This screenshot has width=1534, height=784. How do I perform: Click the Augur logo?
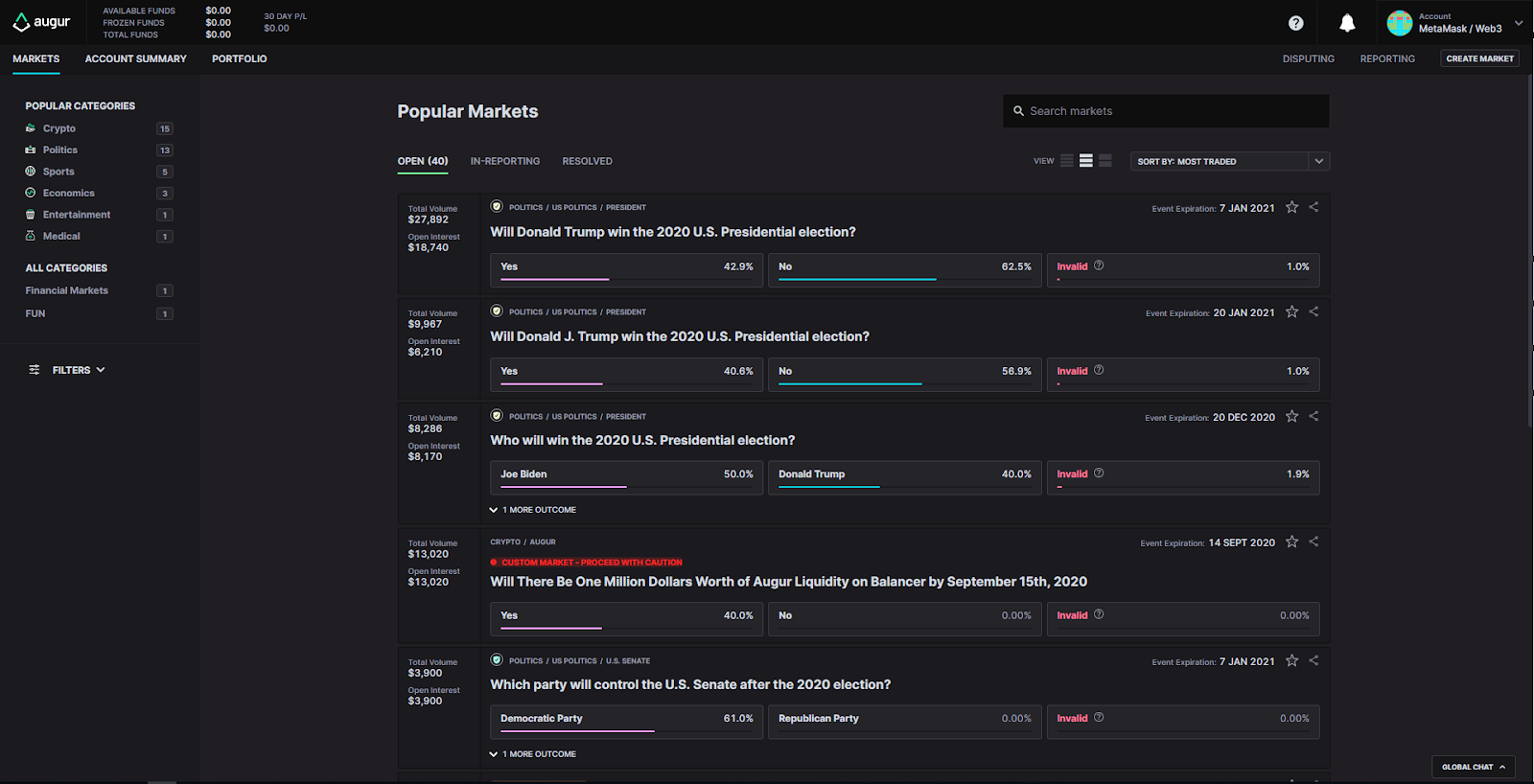(41, 22)
